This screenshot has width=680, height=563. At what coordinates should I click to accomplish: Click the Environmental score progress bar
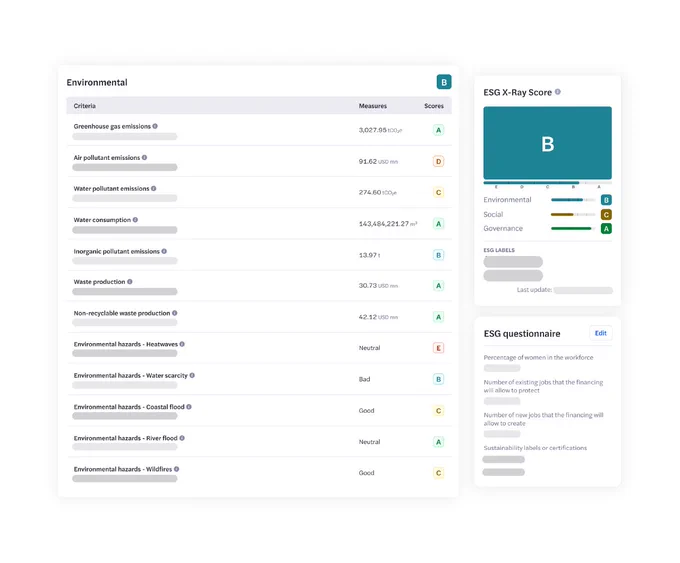point(573,200)
